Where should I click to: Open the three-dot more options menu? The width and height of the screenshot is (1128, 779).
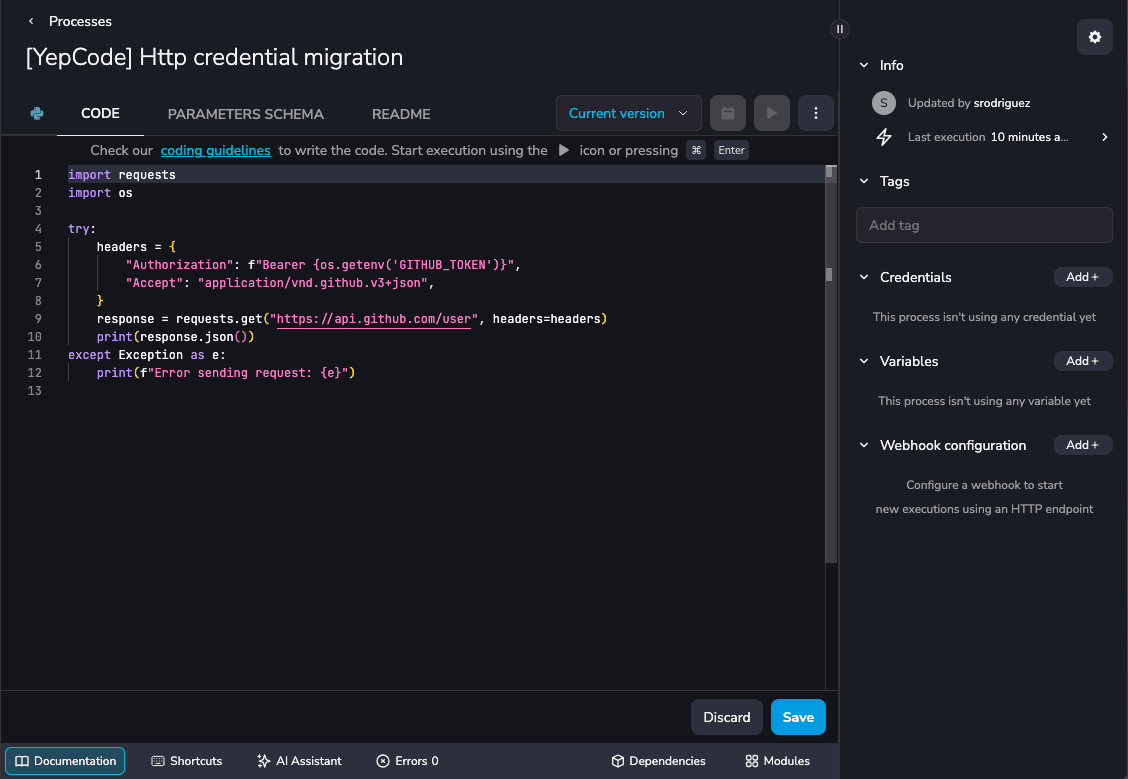815,113
